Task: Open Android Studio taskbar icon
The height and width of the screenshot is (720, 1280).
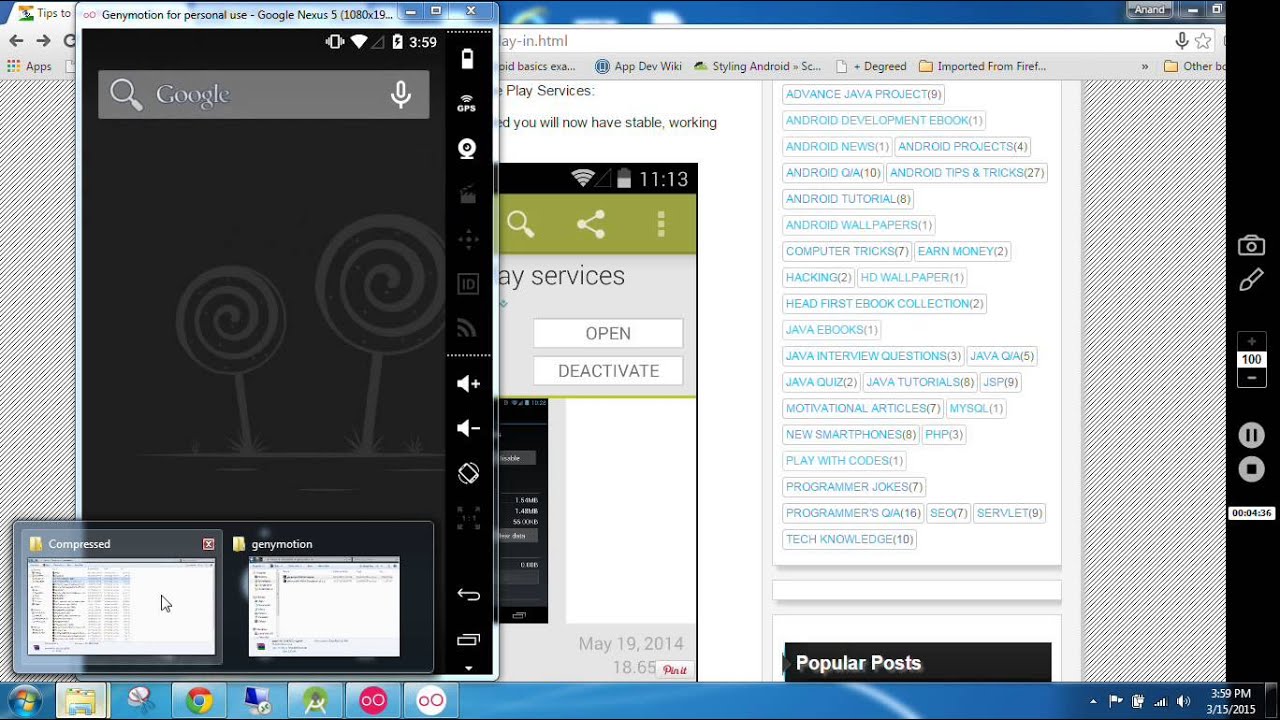Action: tap(315, 701)
